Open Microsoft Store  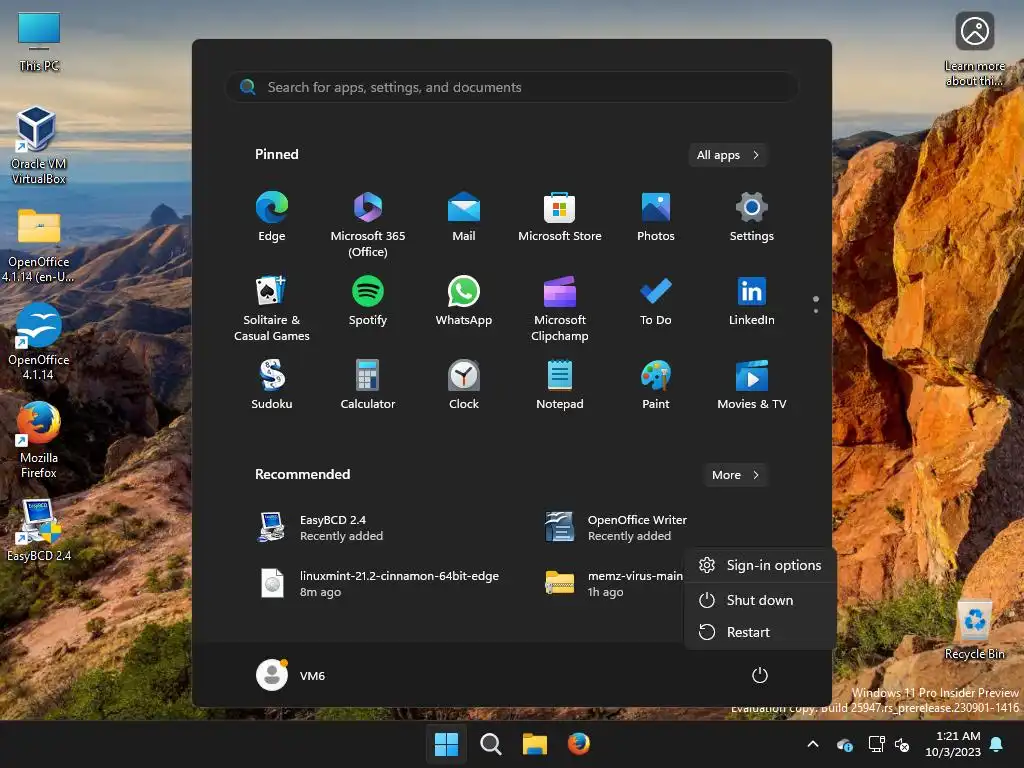(560, 217)
